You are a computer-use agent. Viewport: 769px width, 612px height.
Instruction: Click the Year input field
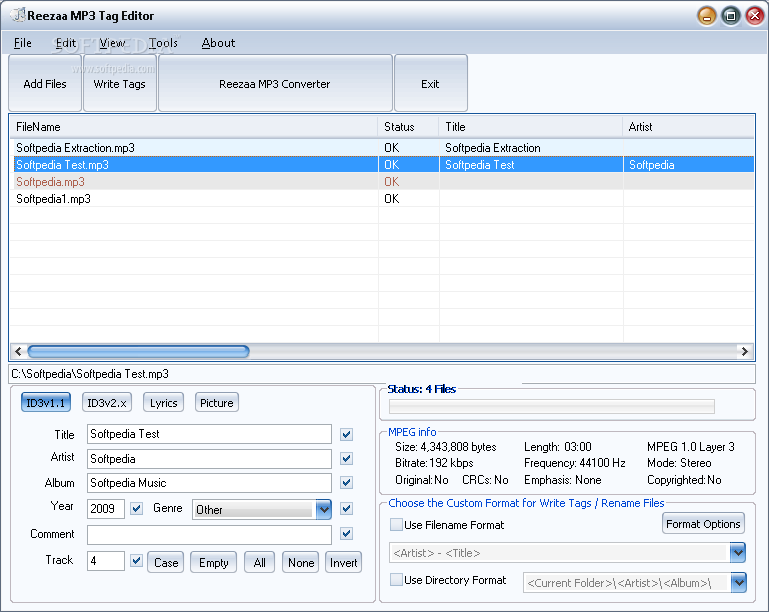click(x=106, y=509)
